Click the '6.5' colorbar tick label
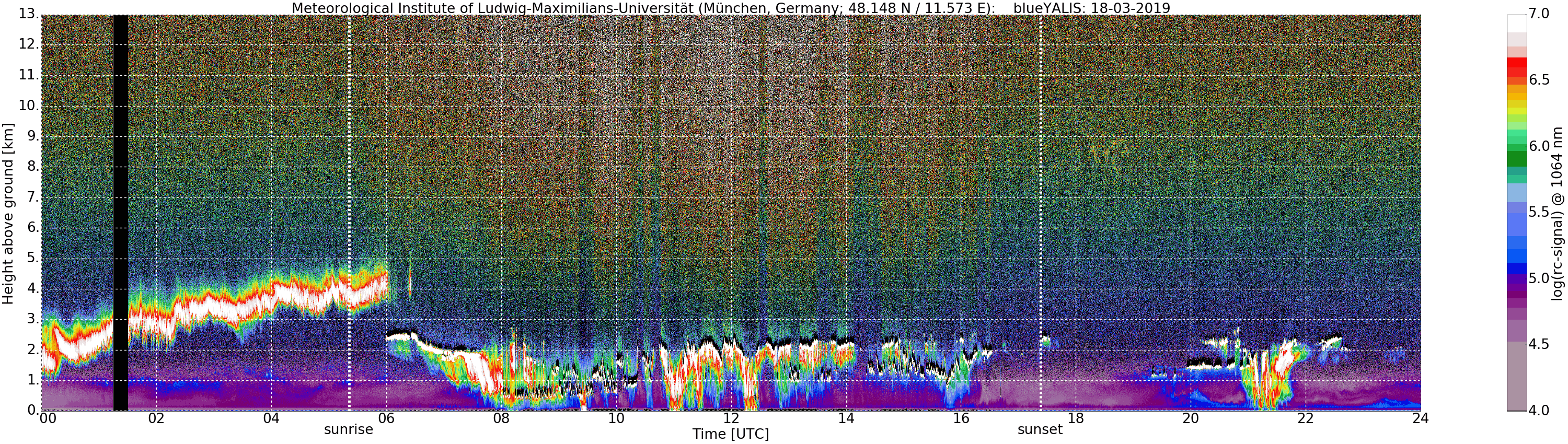The image size is (1568, 444). click(1539, 80)
